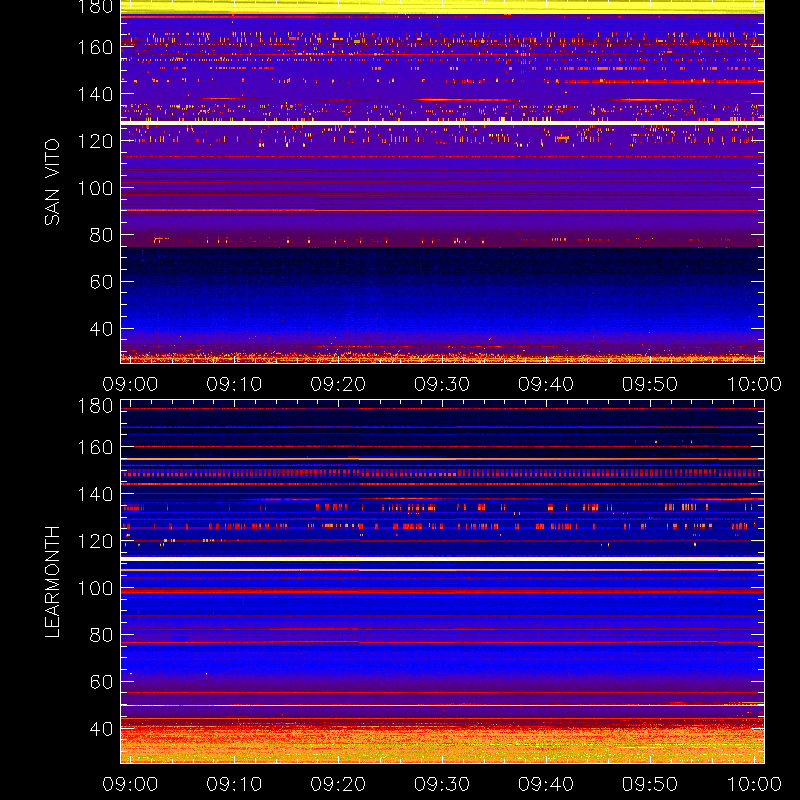Click the 60 tick label on San Vito plot

[101, 282]
